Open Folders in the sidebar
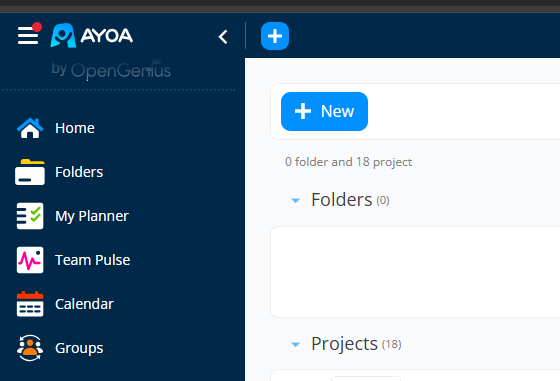The width and height of the screenshot is (560, 381). [x=79, y=172]
